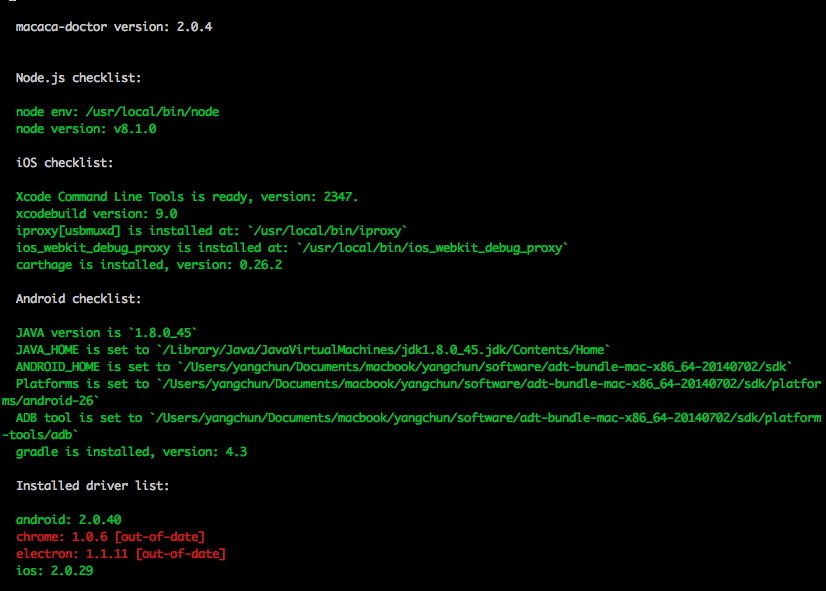
Task: Click the ANDROID_HOME path line
Action: click(x=404, y=367)
